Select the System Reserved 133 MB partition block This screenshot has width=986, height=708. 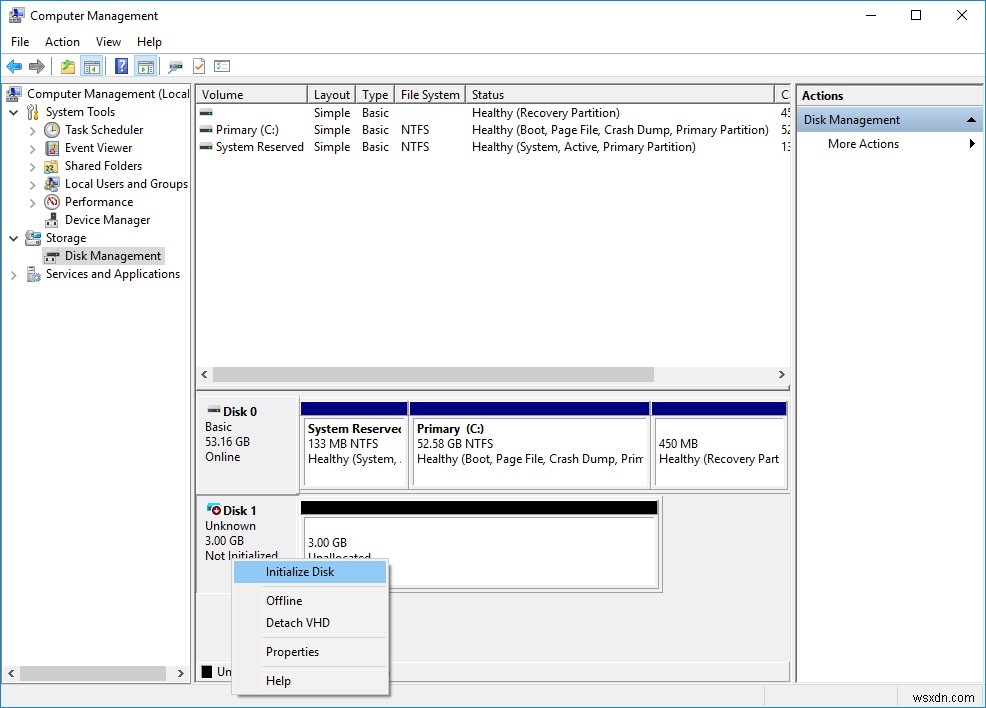click(x=355, y=445)
